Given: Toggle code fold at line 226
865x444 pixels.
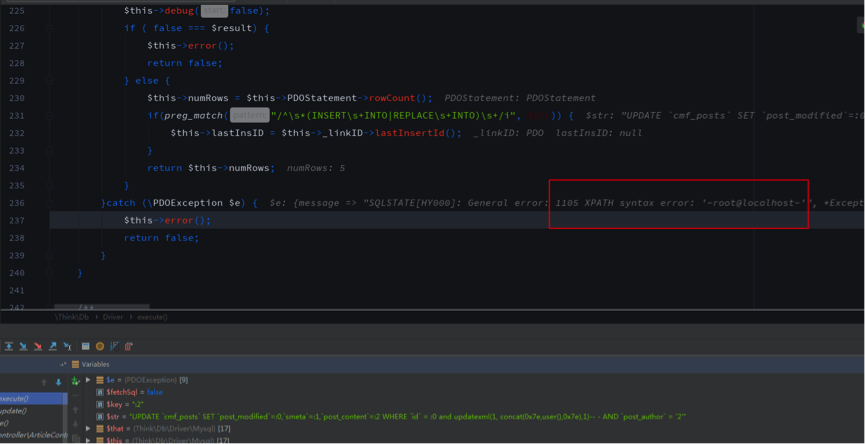Looking at the screenshot, I should coord(50,28).
